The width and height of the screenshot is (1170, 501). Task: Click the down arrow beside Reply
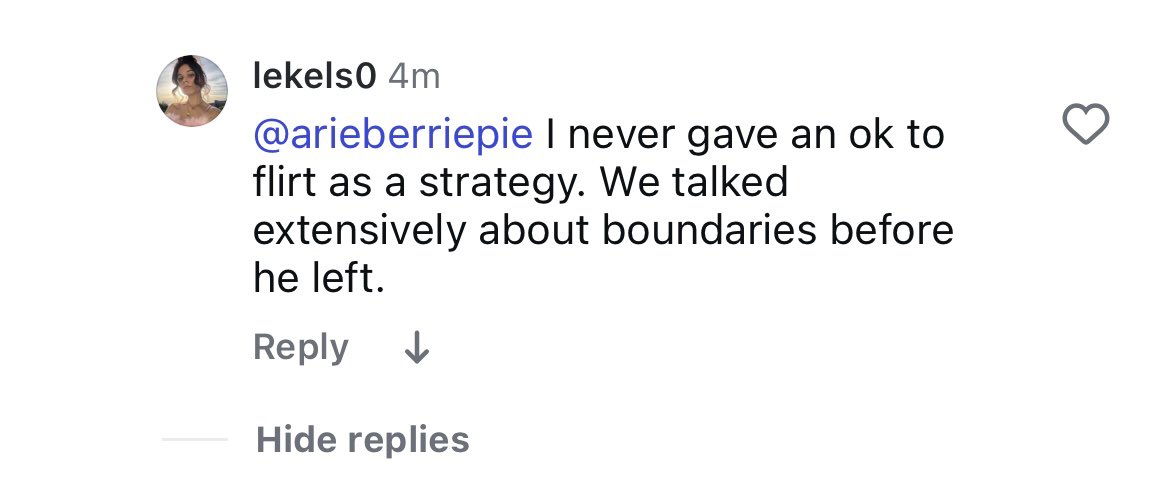coord(415,348)
